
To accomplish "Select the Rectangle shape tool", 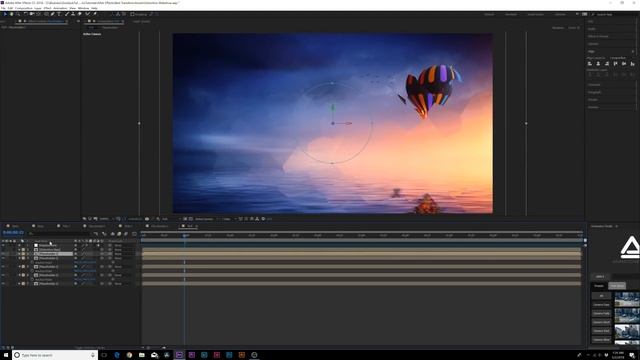I will [46, 14].
